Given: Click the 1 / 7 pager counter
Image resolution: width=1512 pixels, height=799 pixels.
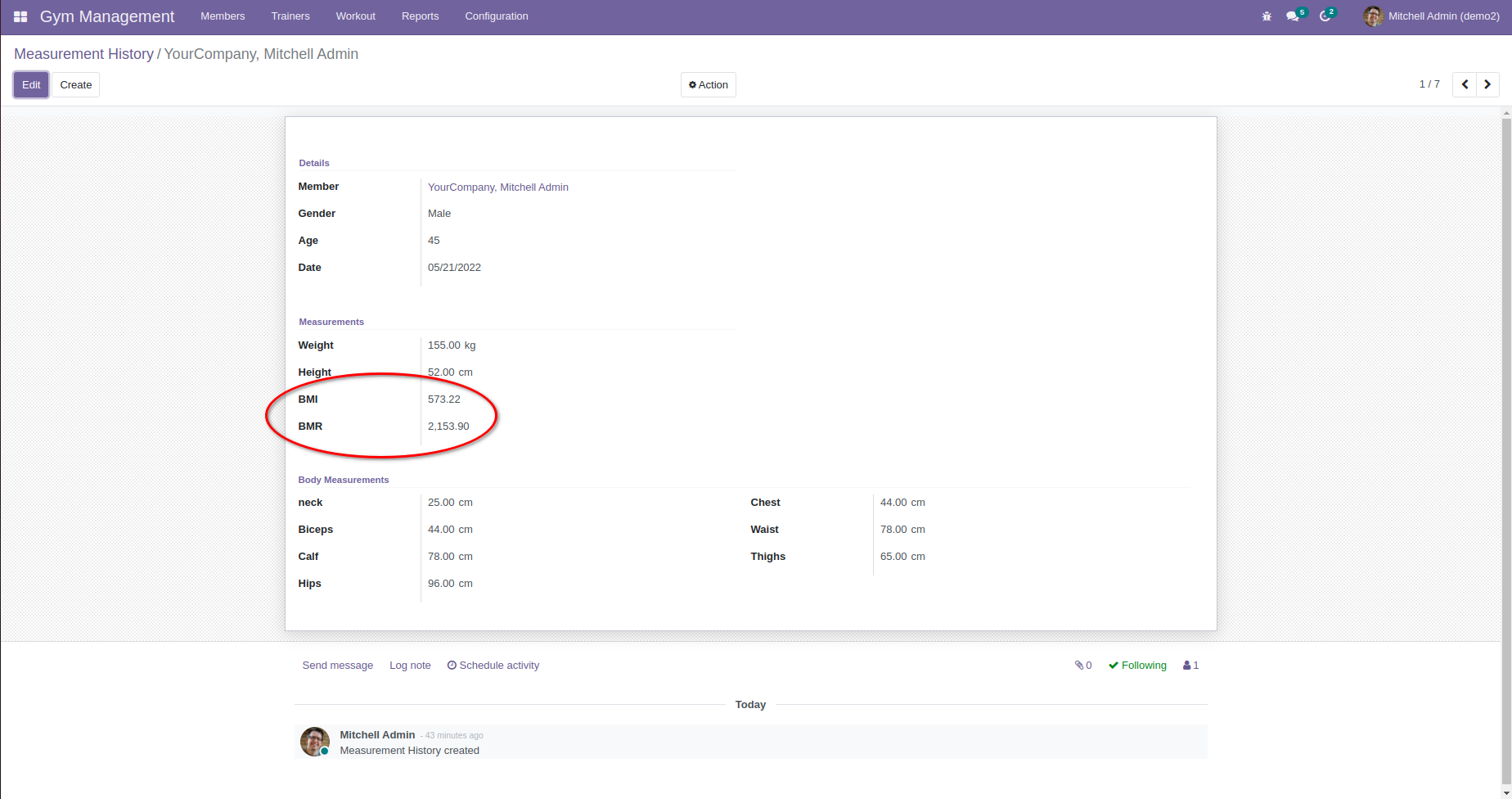Looking at the screenshot, I should [1429, 84].
